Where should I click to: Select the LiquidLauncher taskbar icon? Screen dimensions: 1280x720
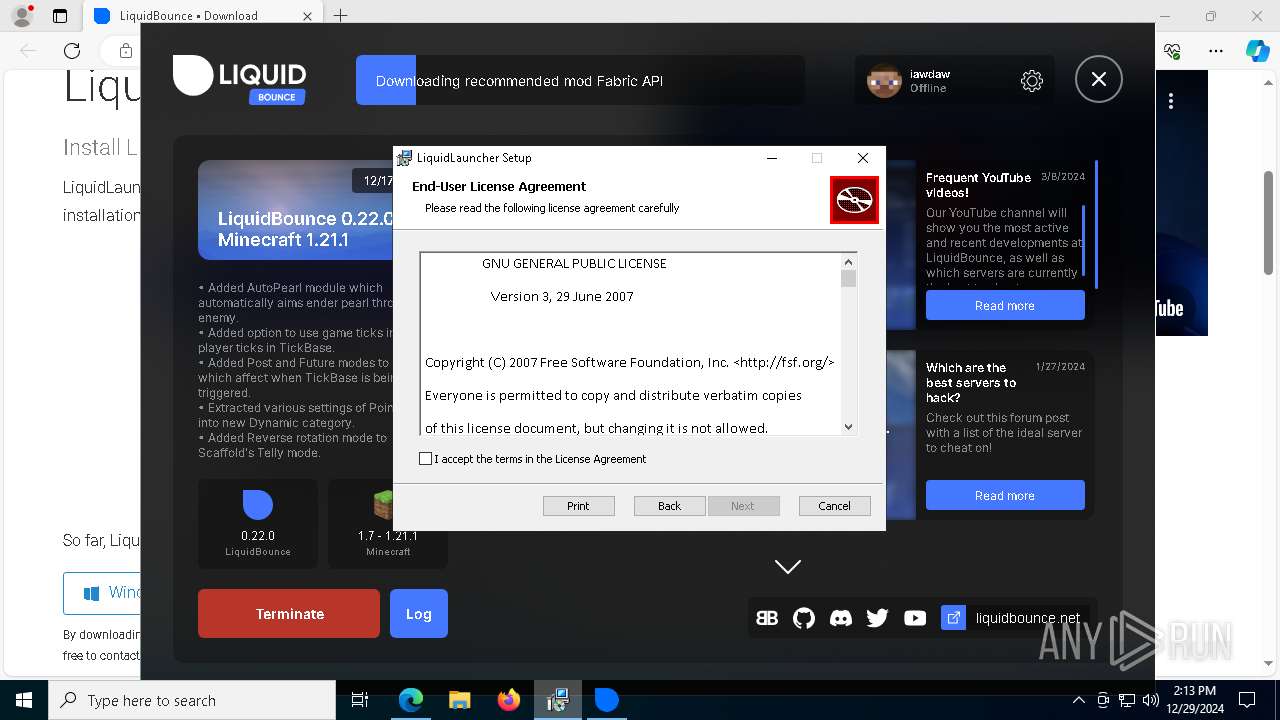pyautogui.click(x=607, y=700)
